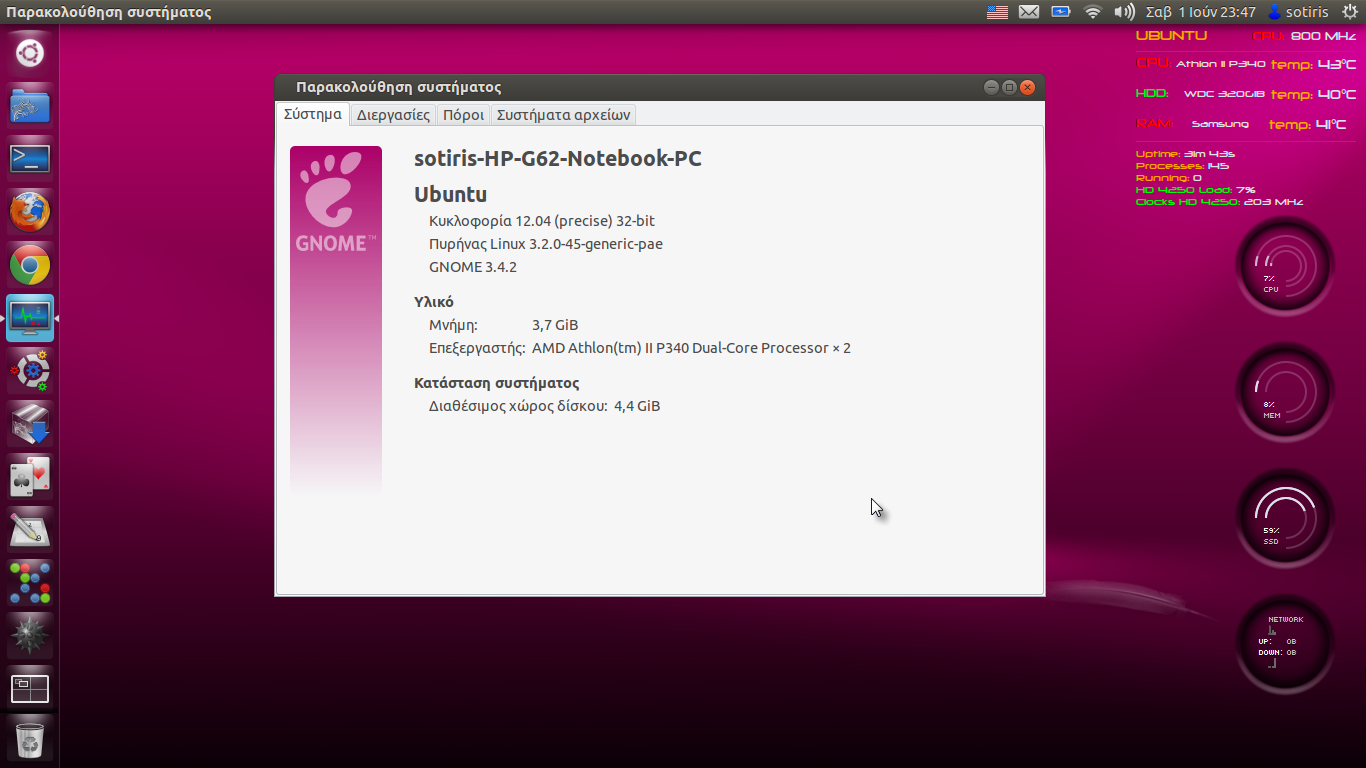1366x768 pixels.
Task: Open the sotiris user account menu
Action: (1298, 12)
